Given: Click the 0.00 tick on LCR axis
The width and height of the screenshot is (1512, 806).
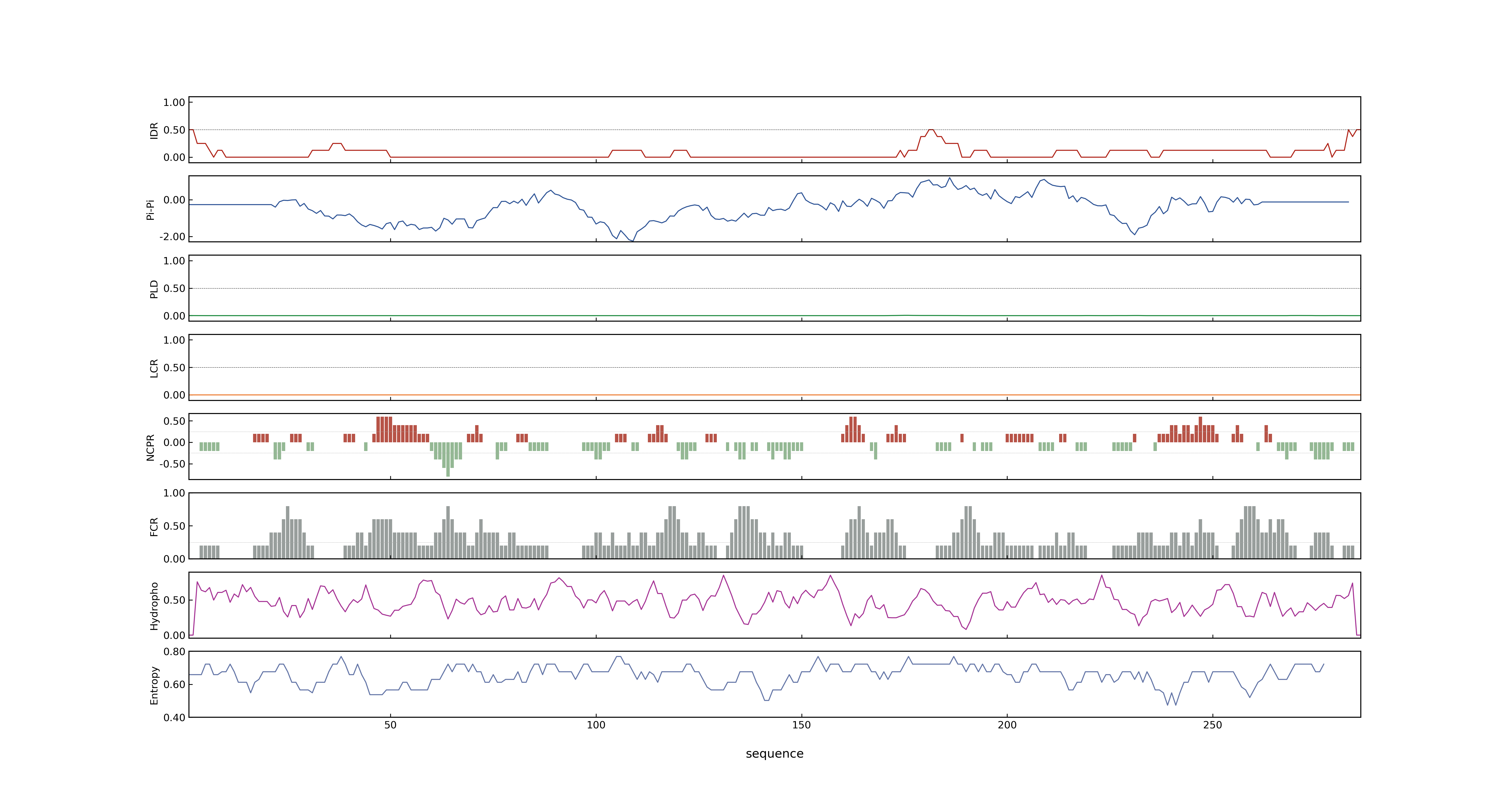Looking at the screenshot, I should (174, 395).
